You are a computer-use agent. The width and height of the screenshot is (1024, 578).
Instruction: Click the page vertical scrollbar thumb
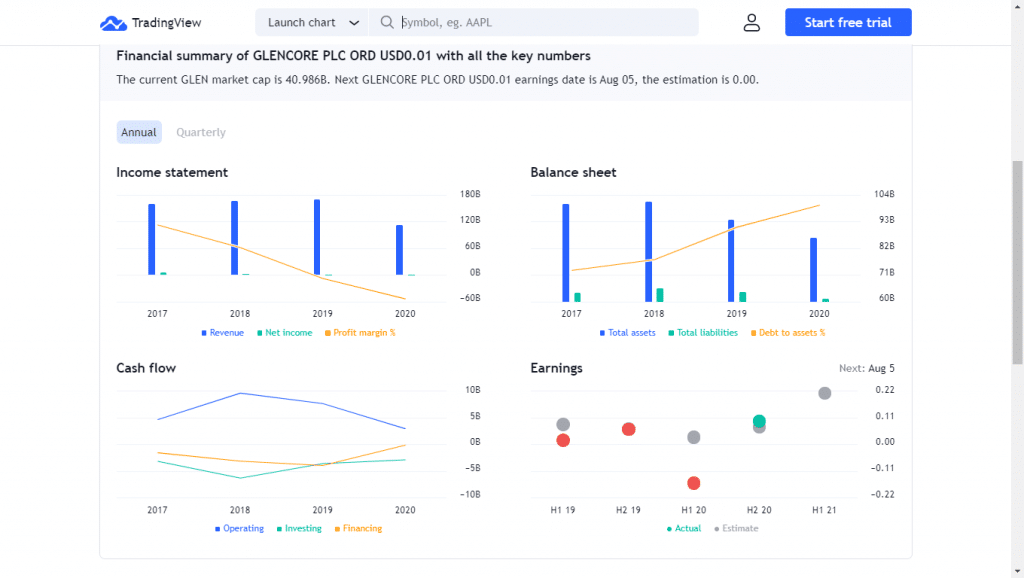[1017, 263]
